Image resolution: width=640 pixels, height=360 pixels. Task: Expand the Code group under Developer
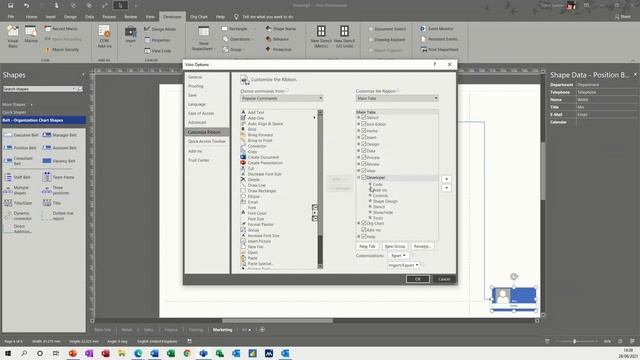pos(370,184)
